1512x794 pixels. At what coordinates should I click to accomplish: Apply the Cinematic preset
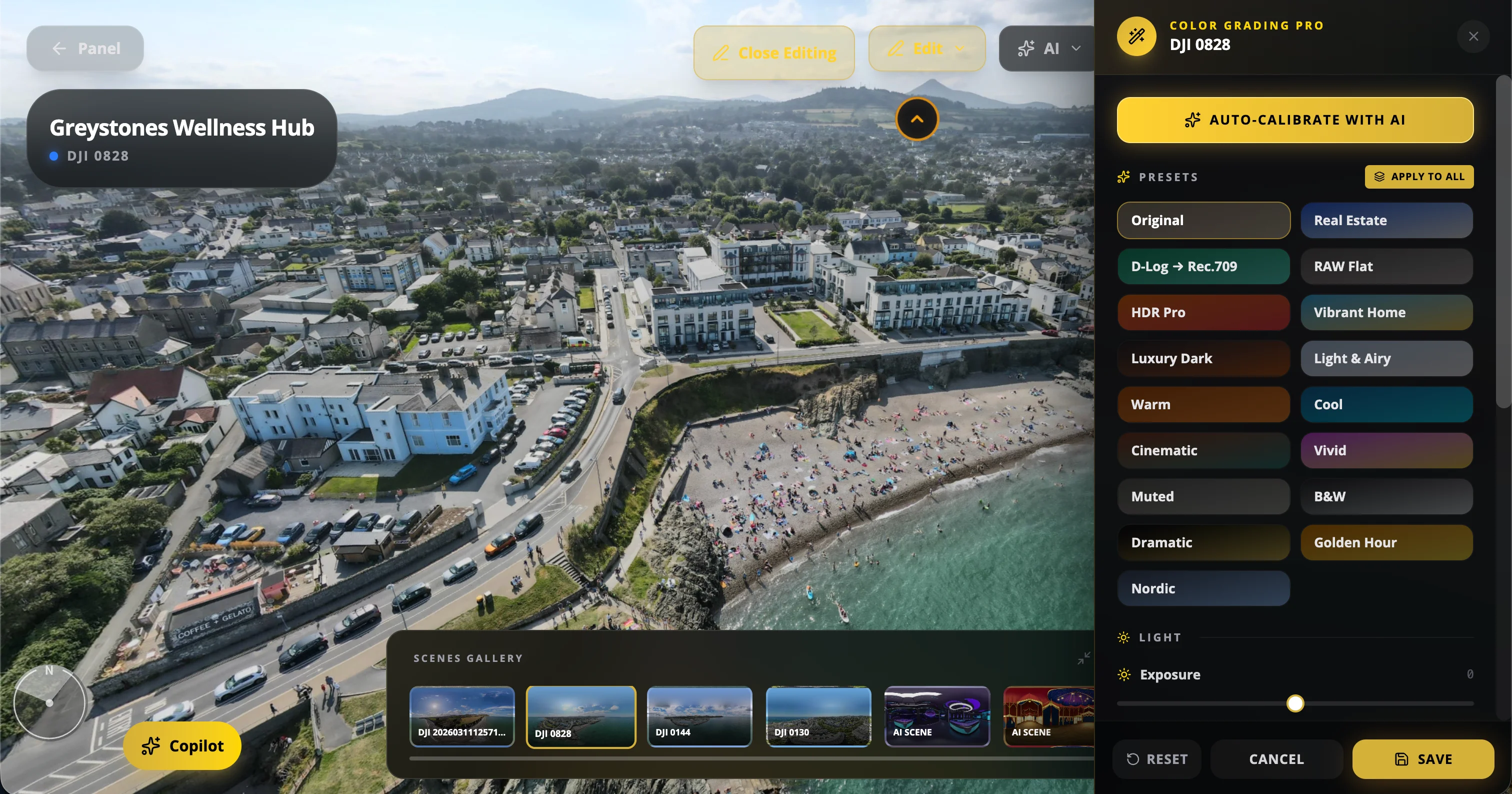(x=1203, y=450)
